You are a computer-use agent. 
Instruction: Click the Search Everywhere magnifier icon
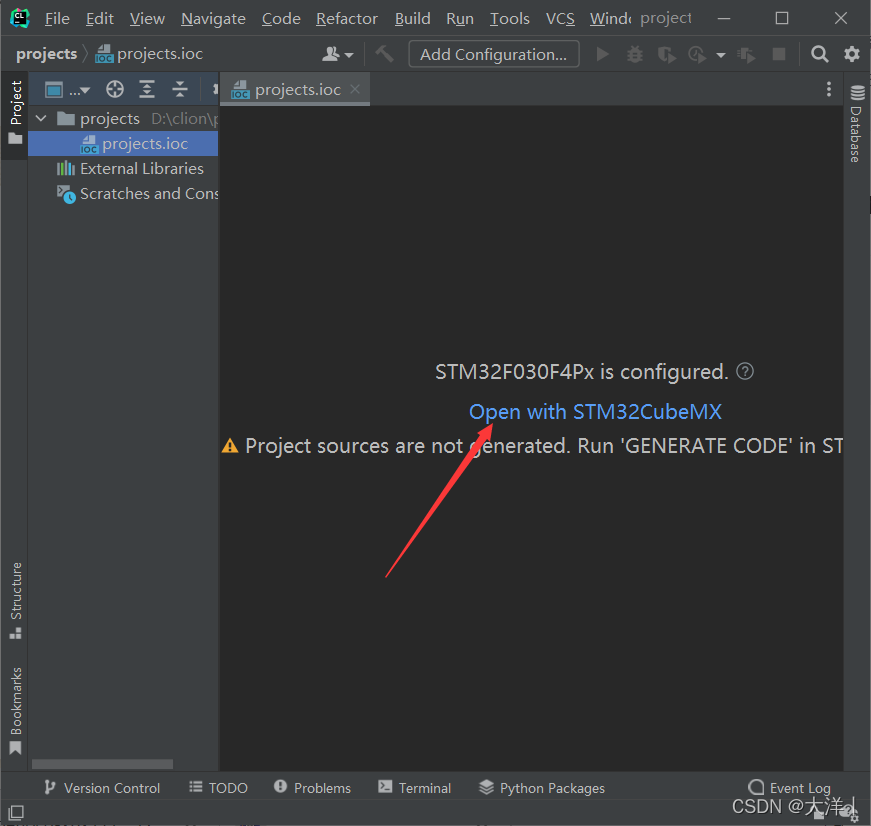[x=819, y=54]
